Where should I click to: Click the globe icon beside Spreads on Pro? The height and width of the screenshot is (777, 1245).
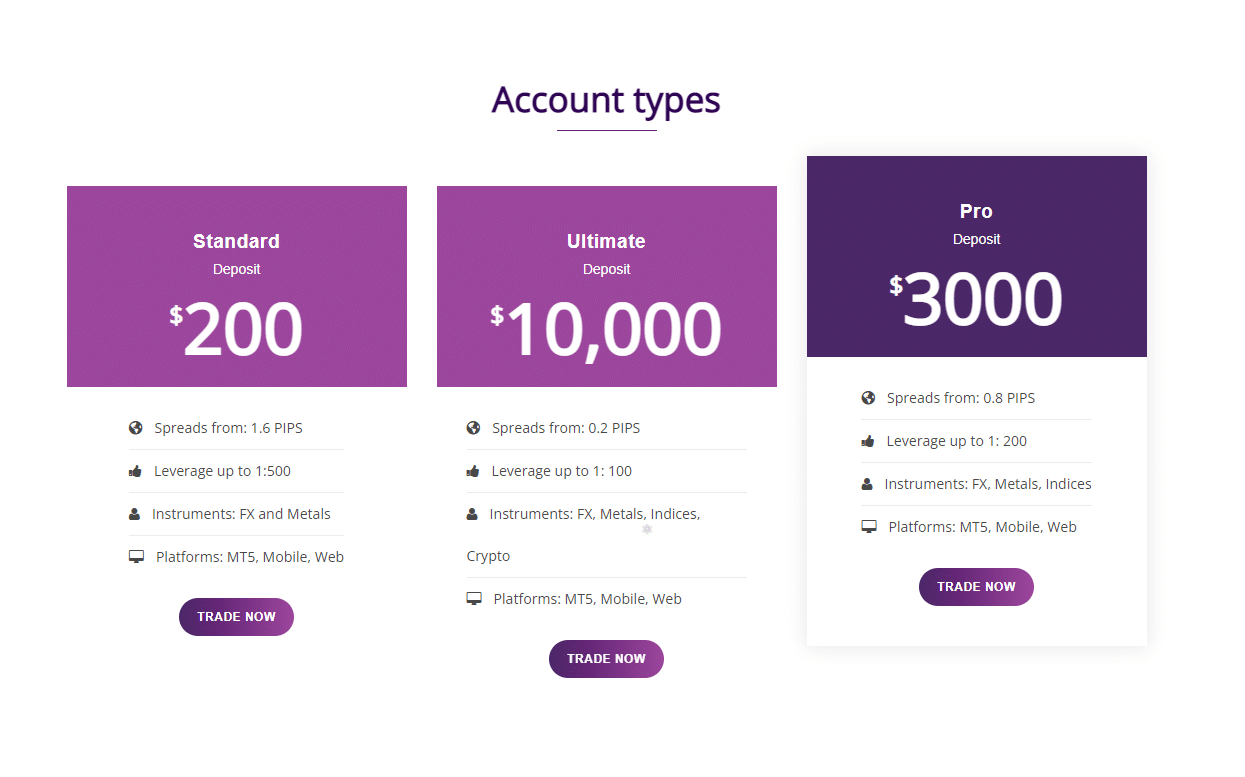tap(867, 397)
